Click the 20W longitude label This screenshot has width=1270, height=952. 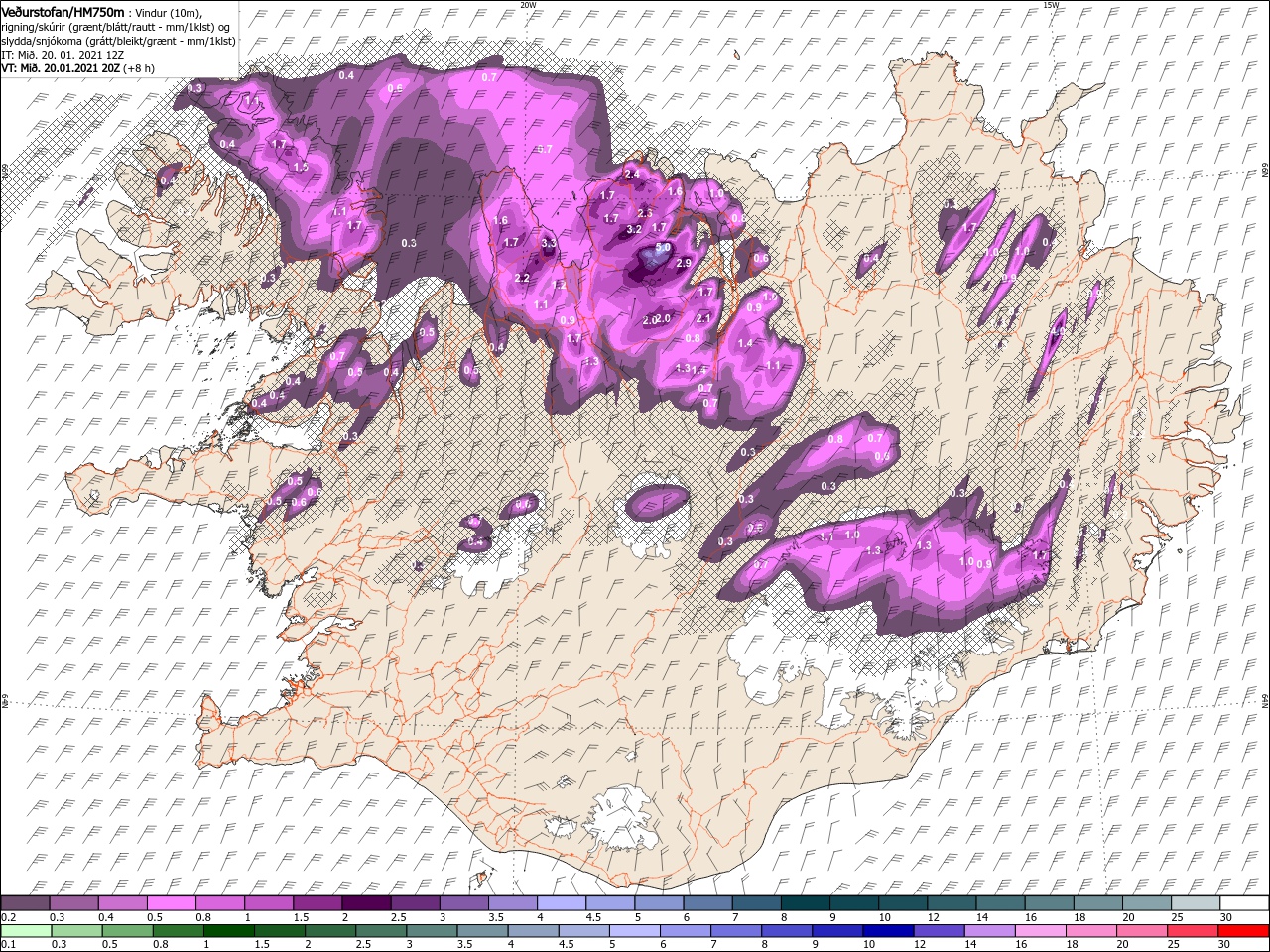(528, 5)
